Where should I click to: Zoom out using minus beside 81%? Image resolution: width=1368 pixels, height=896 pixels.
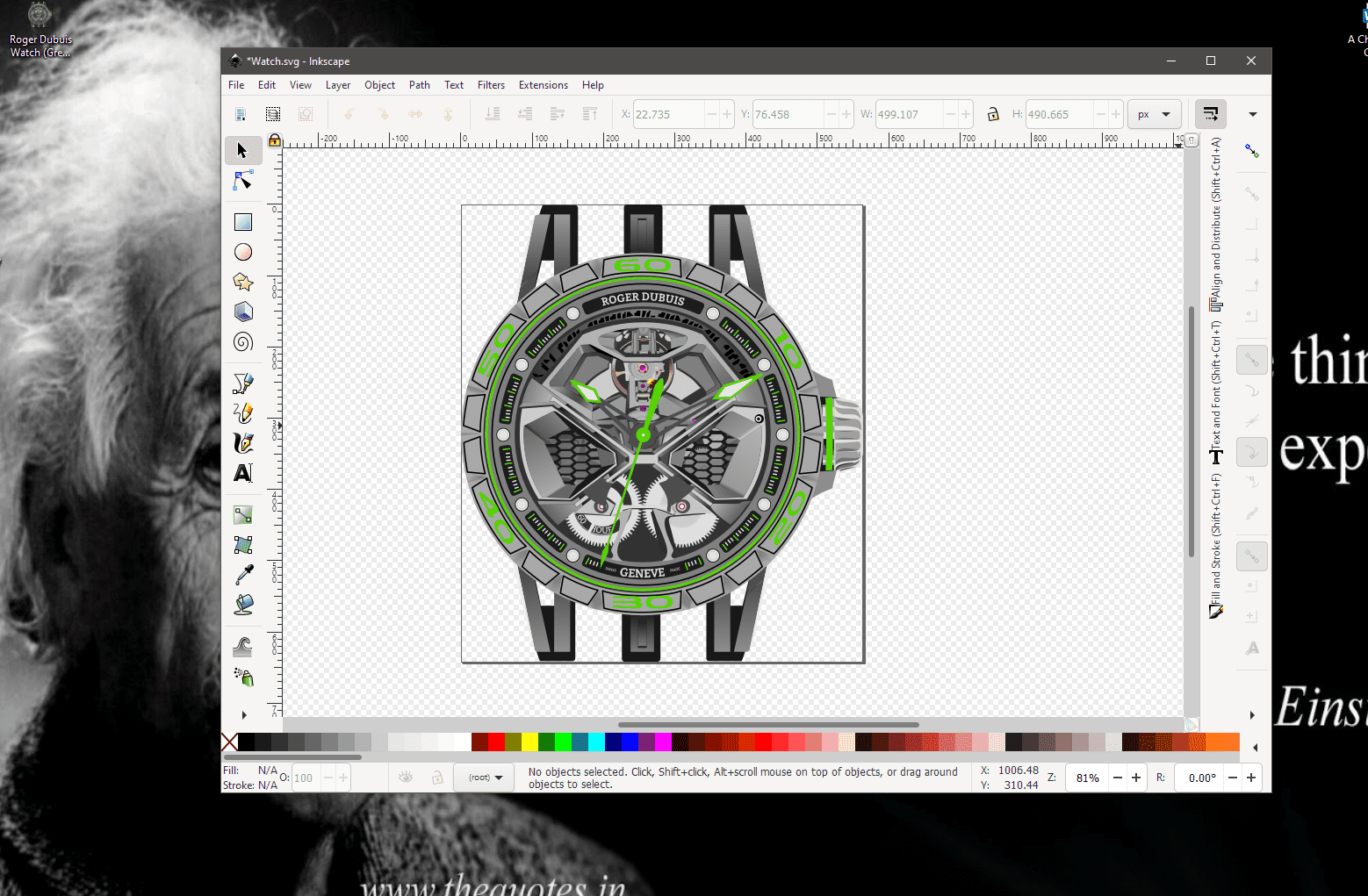click(x=1118, y=778)
